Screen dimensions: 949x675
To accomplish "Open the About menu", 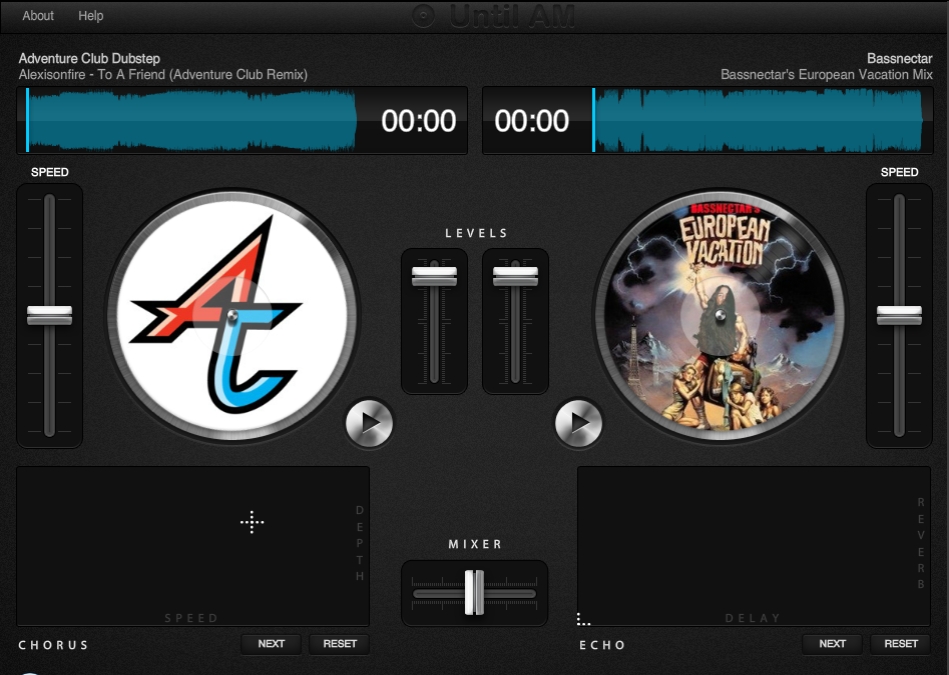I will tap(37, 15).
